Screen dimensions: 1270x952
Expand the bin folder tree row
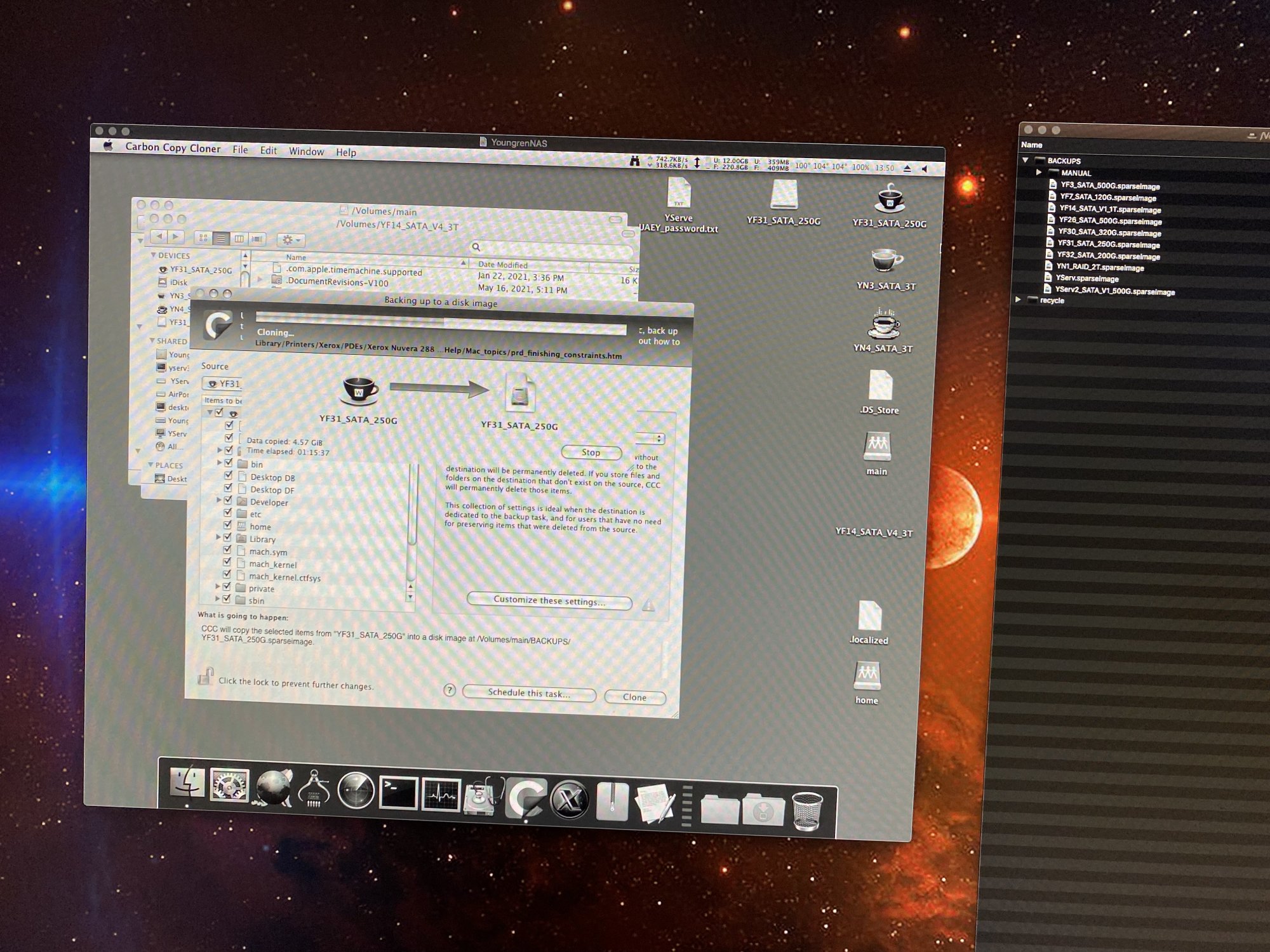(x=220, y=463)
